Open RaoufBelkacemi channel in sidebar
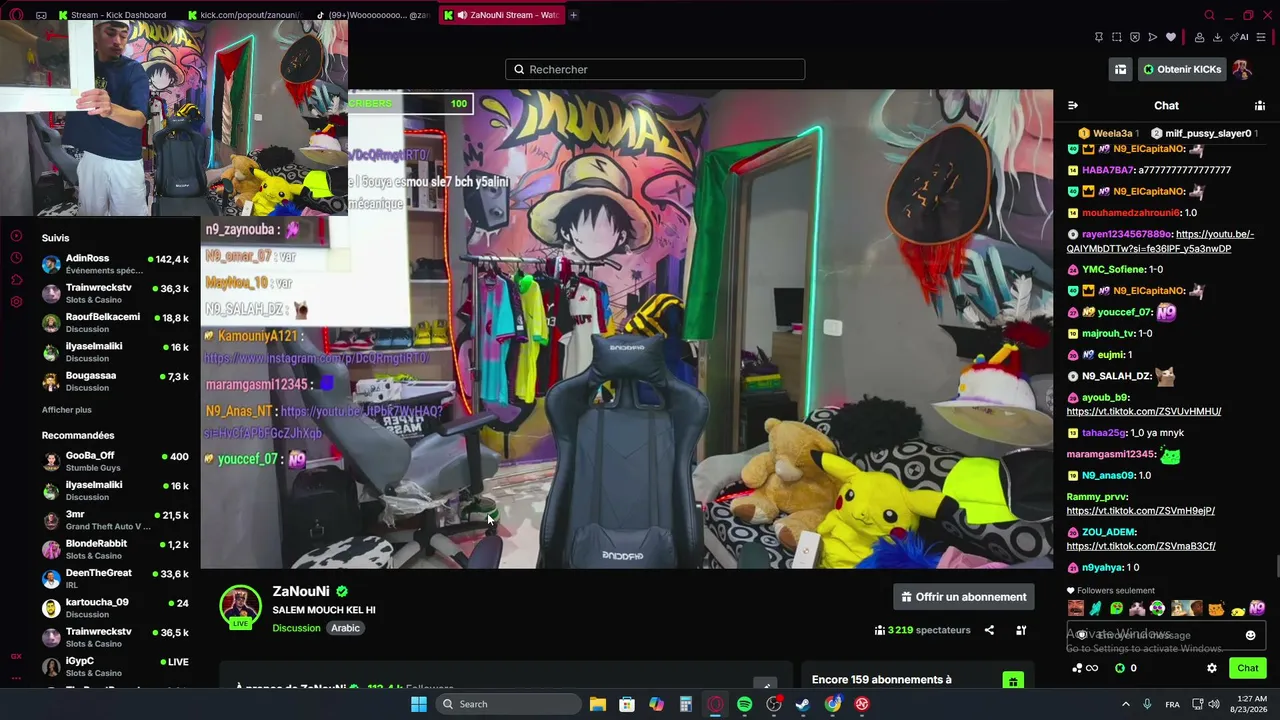 pos(115,322)
